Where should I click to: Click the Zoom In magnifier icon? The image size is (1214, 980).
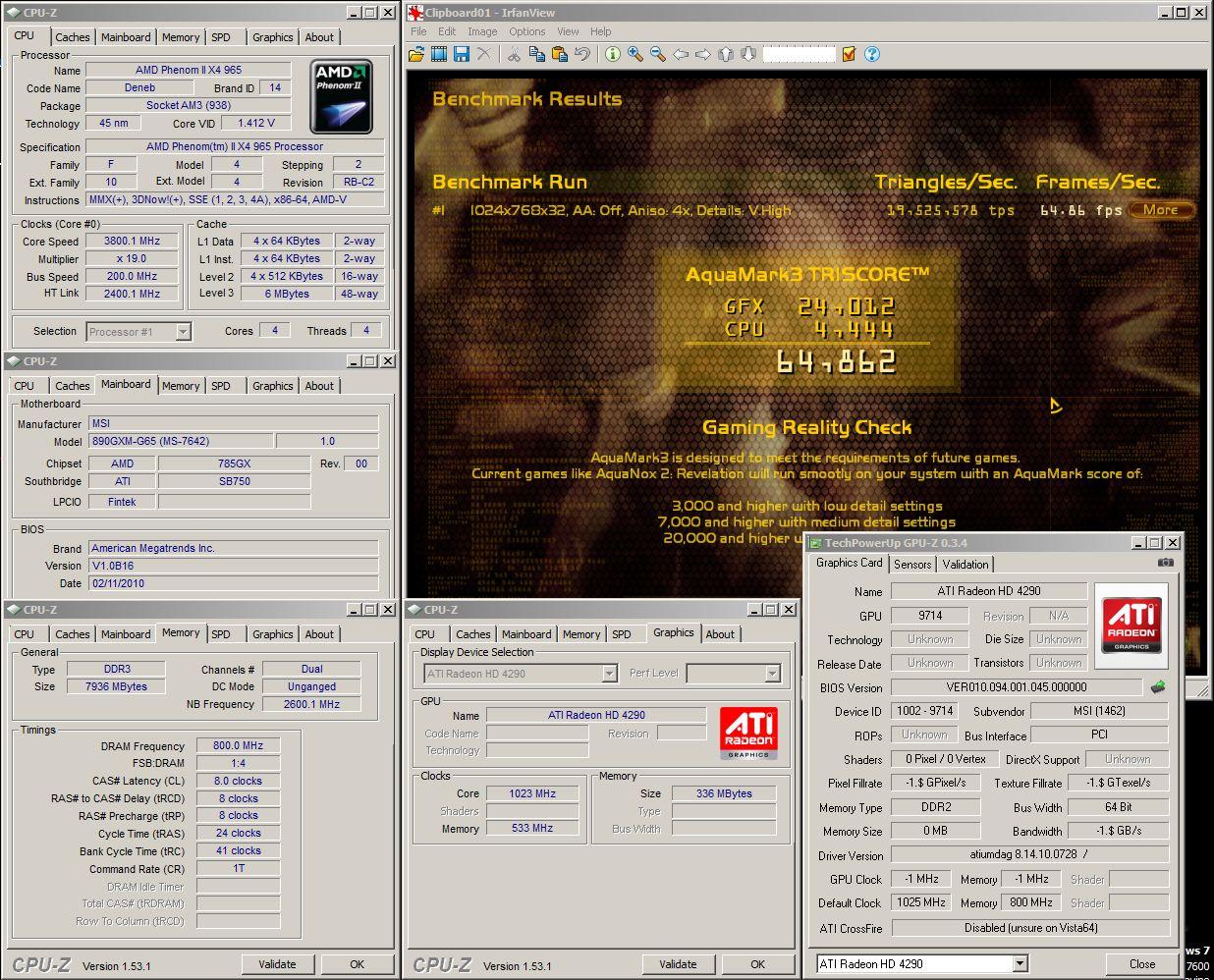(x=635, y=54)
